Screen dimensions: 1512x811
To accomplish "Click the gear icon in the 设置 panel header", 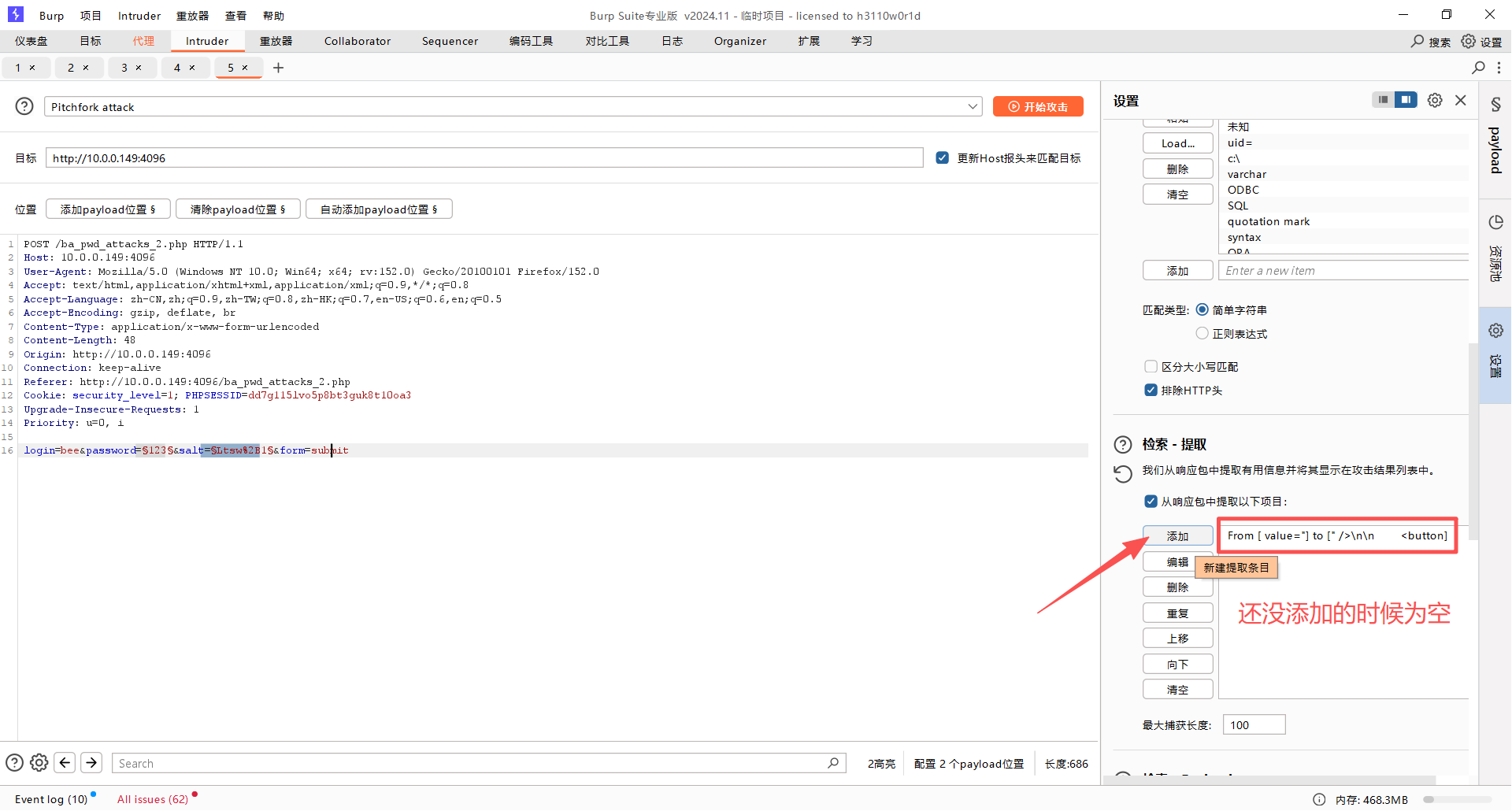I will tap(1435, 100).
